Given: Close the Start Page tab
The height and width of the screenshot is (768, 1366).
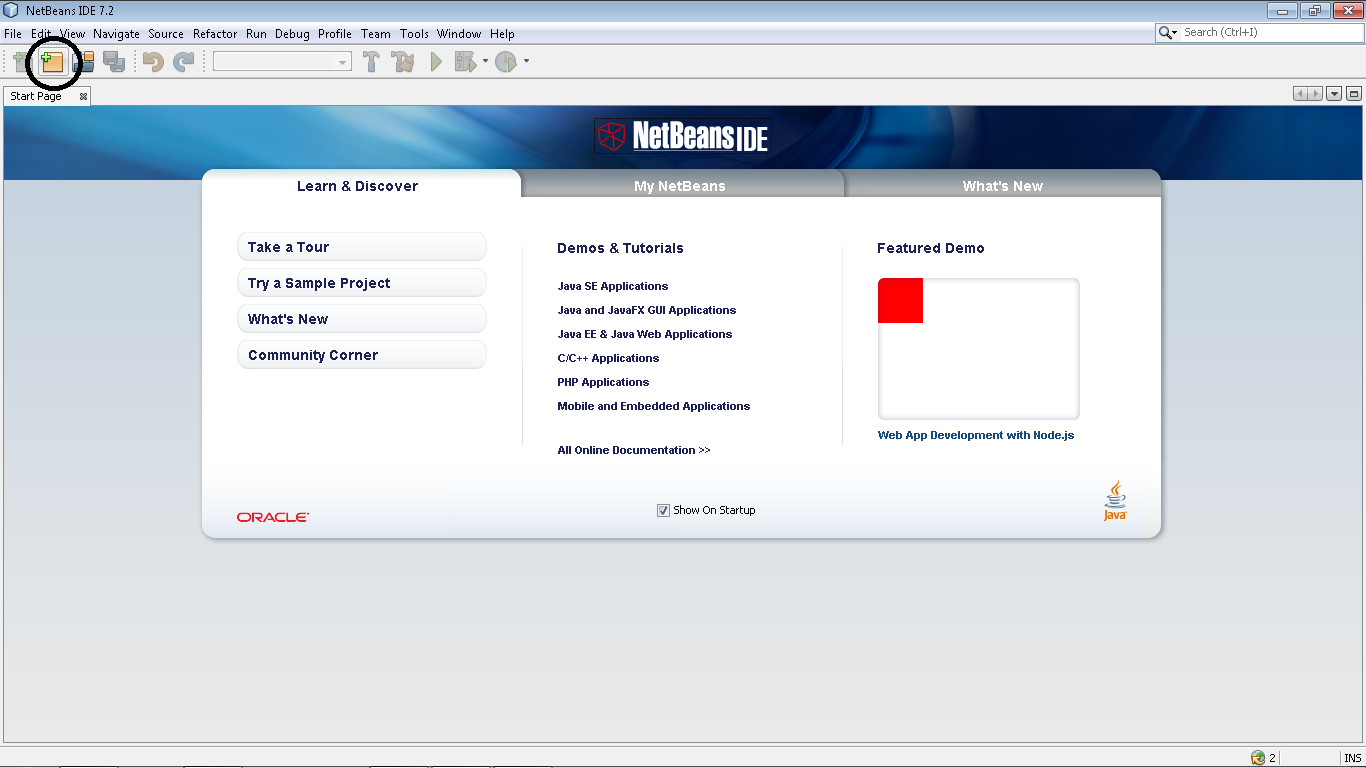Looking at the screenshot, I should [x=83, y=96].
